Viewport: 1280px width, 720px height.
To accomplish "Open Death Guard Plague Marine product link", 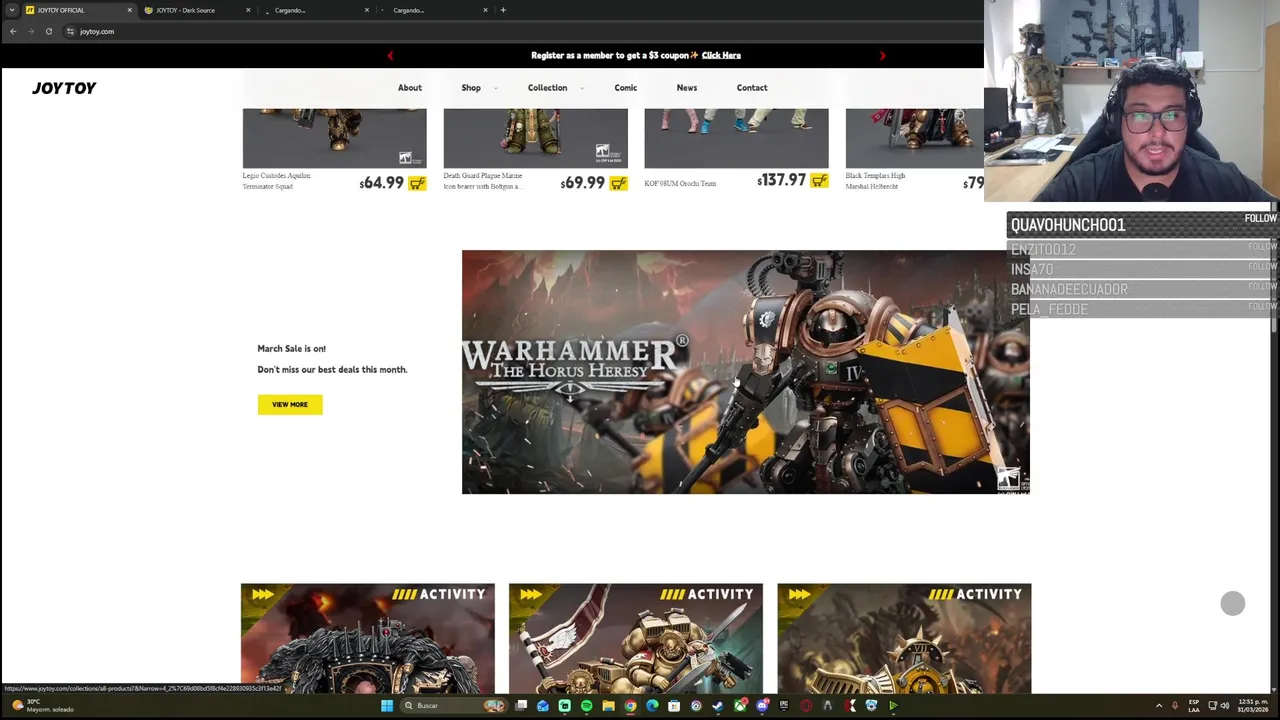I will [483, 181].
